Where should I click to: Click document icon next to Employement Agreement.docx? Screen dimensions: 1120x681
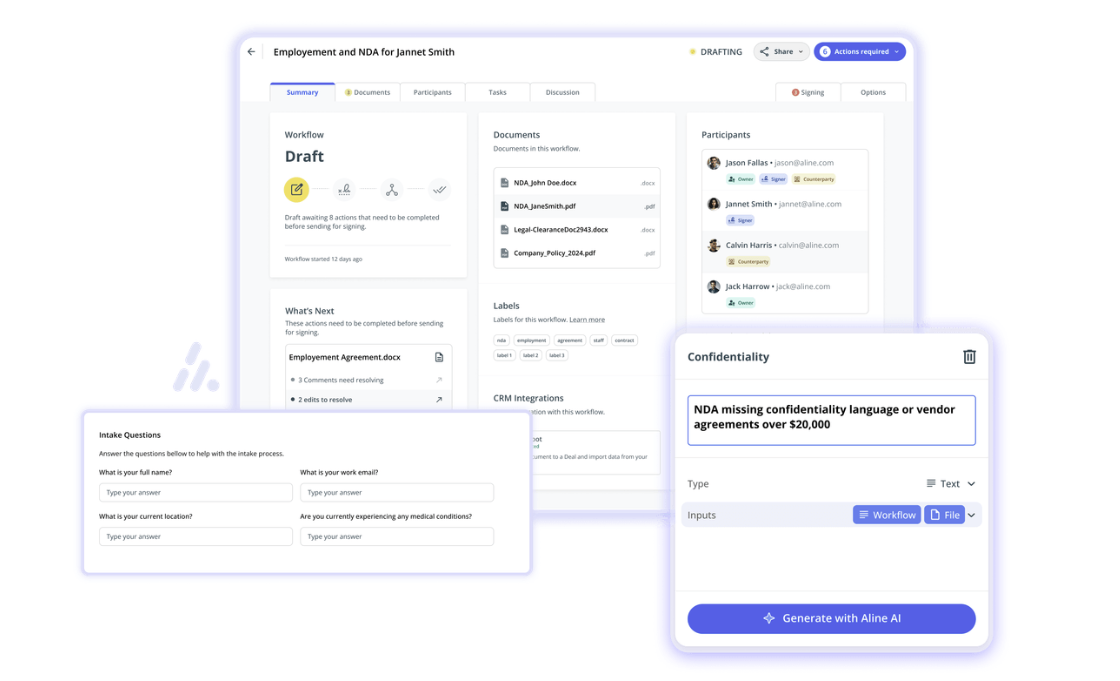click(x=439, y=357)
